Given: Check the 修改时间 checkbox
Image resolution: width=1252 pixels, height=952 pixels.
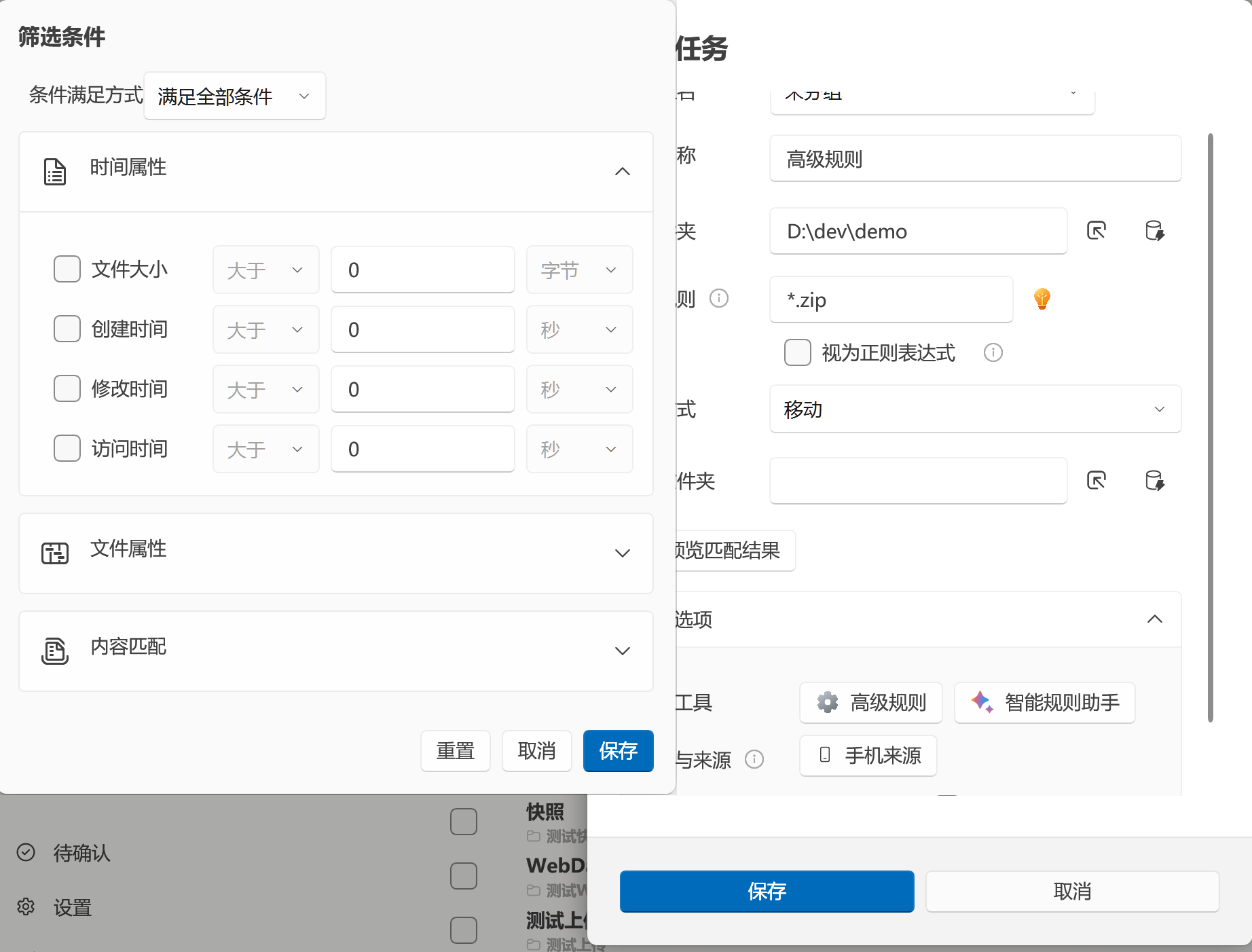Looking at the screenshot, I should [x=67, y=388].
